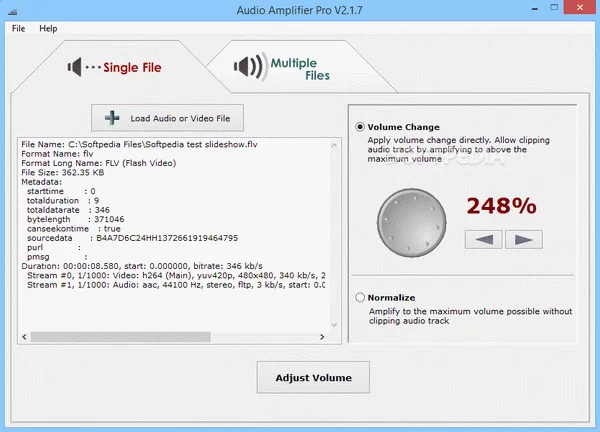Decrease volume with the left arrow button
This screenshot has width=600, height=432.
pos(484,240)
